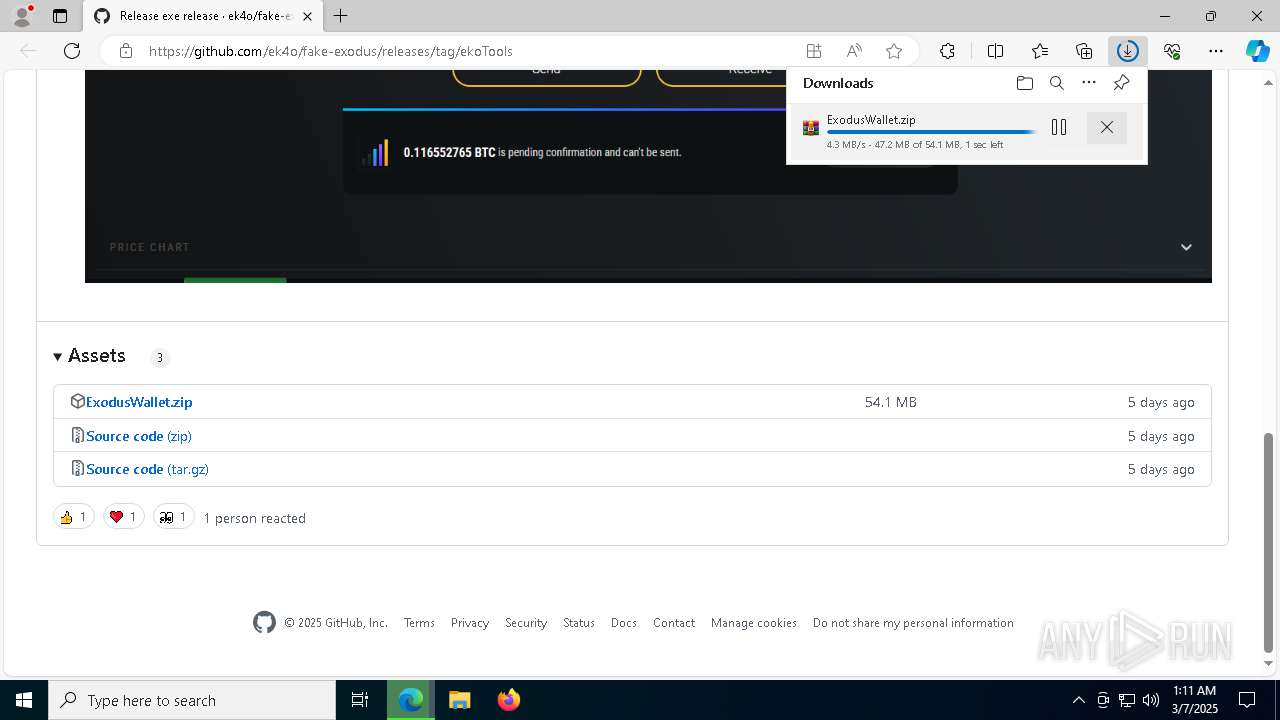Open Extensions puzzle icon

(x=947, y=51)
